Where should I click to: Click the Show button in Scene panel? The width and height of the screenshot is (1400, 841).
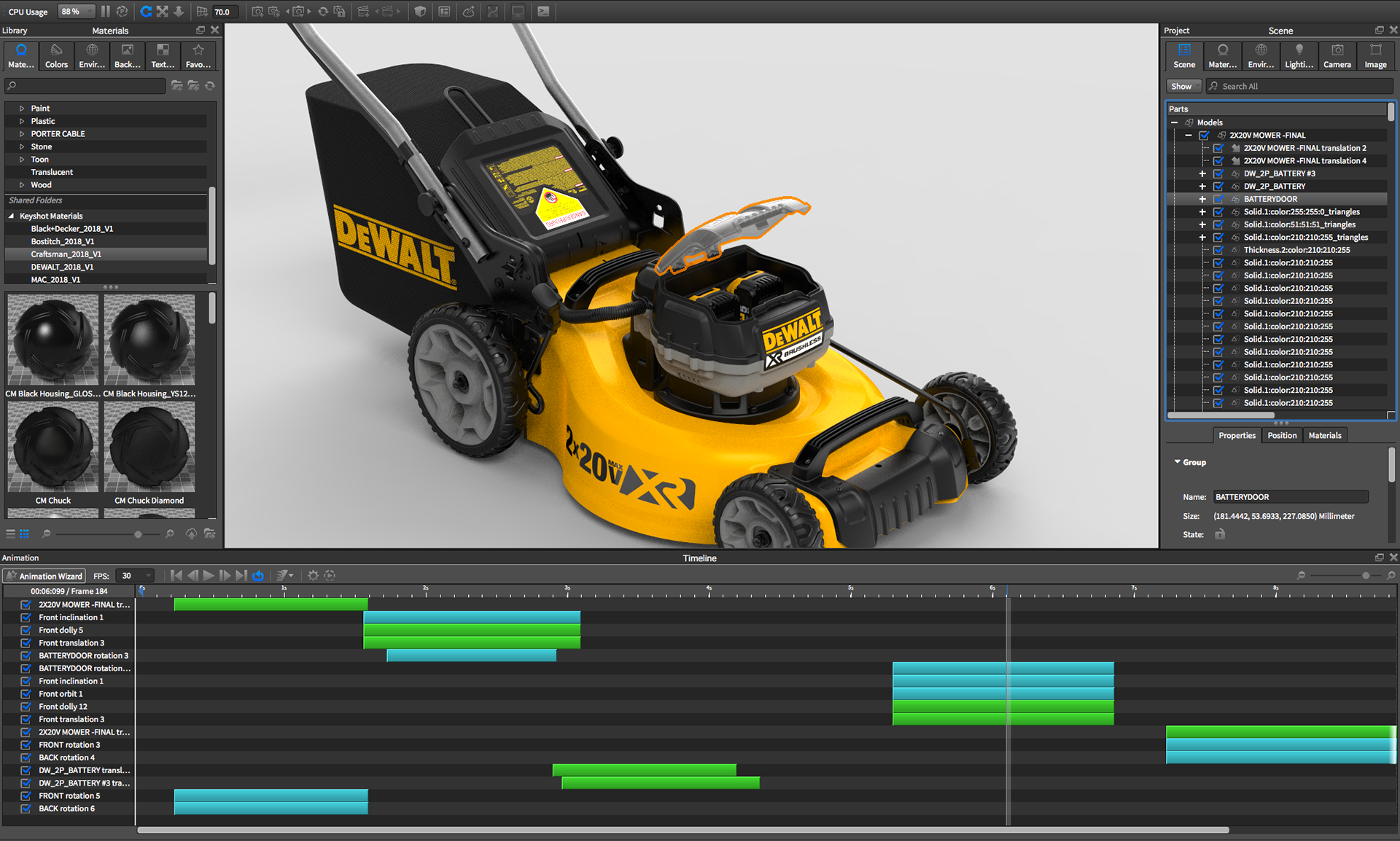point(1183,86)
